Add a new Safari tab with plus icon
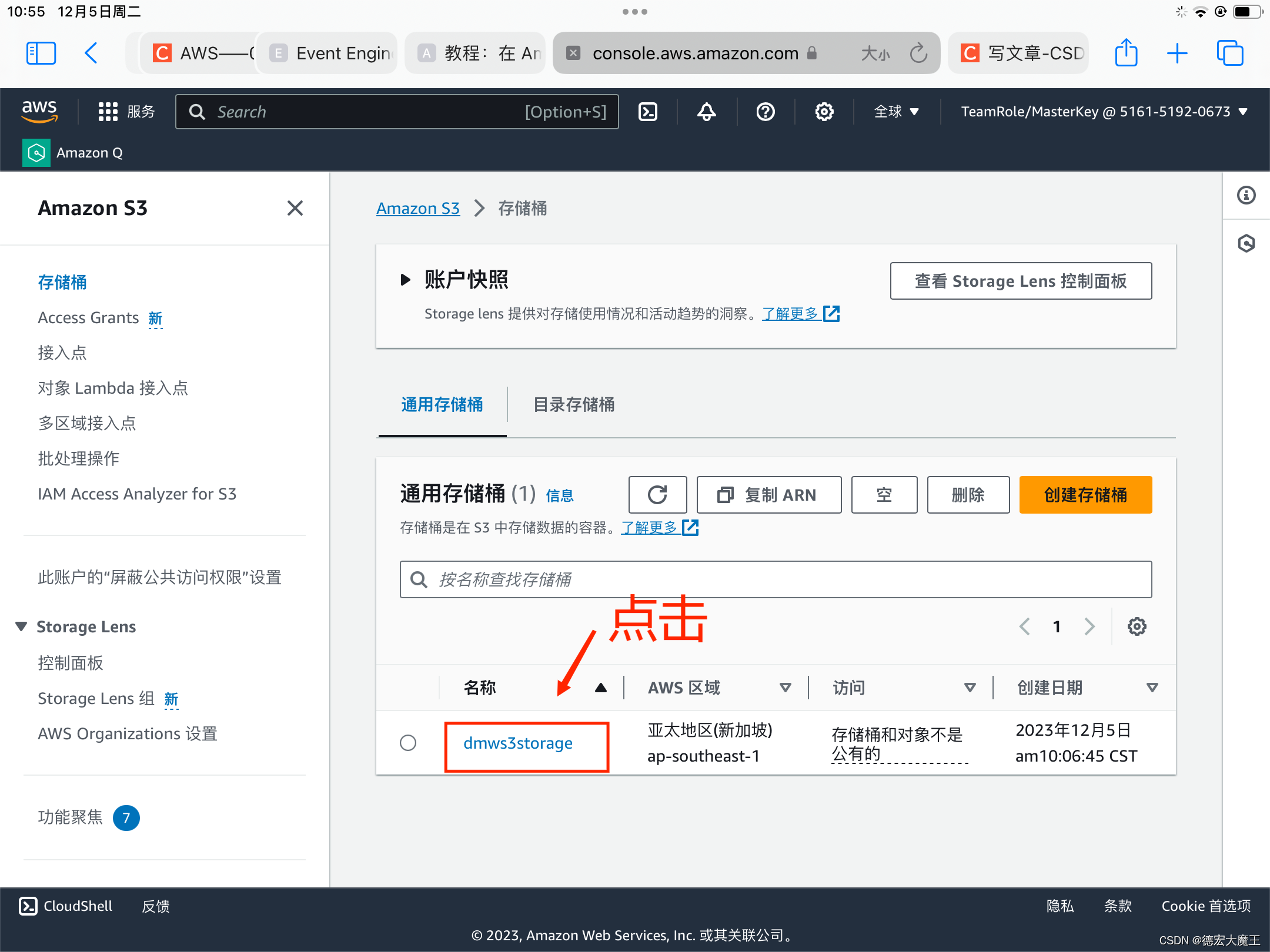Image resolution: width=1270 pixels, height=952 pixels. [x=1177, y=53]
